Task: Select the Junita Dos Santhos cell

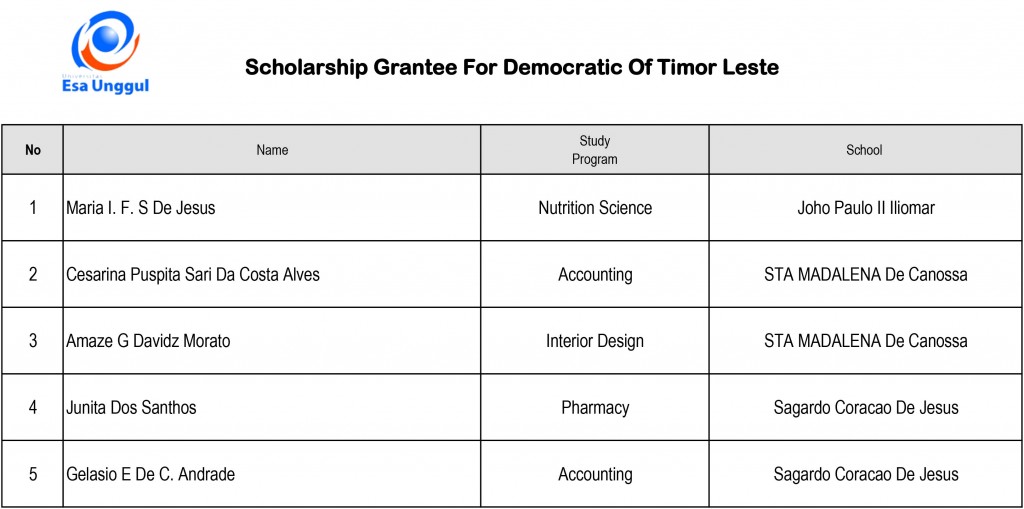Action: 272,408
